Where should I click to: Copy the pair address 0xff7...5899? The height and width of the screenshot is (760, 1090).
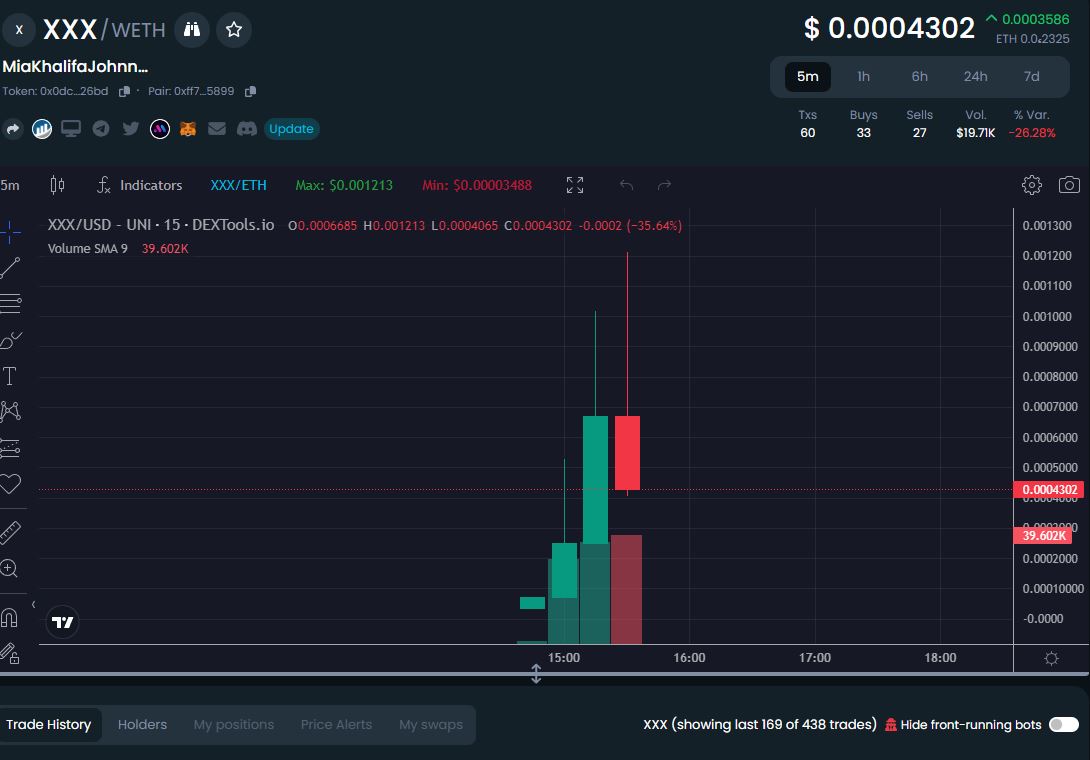coord(251,91)
